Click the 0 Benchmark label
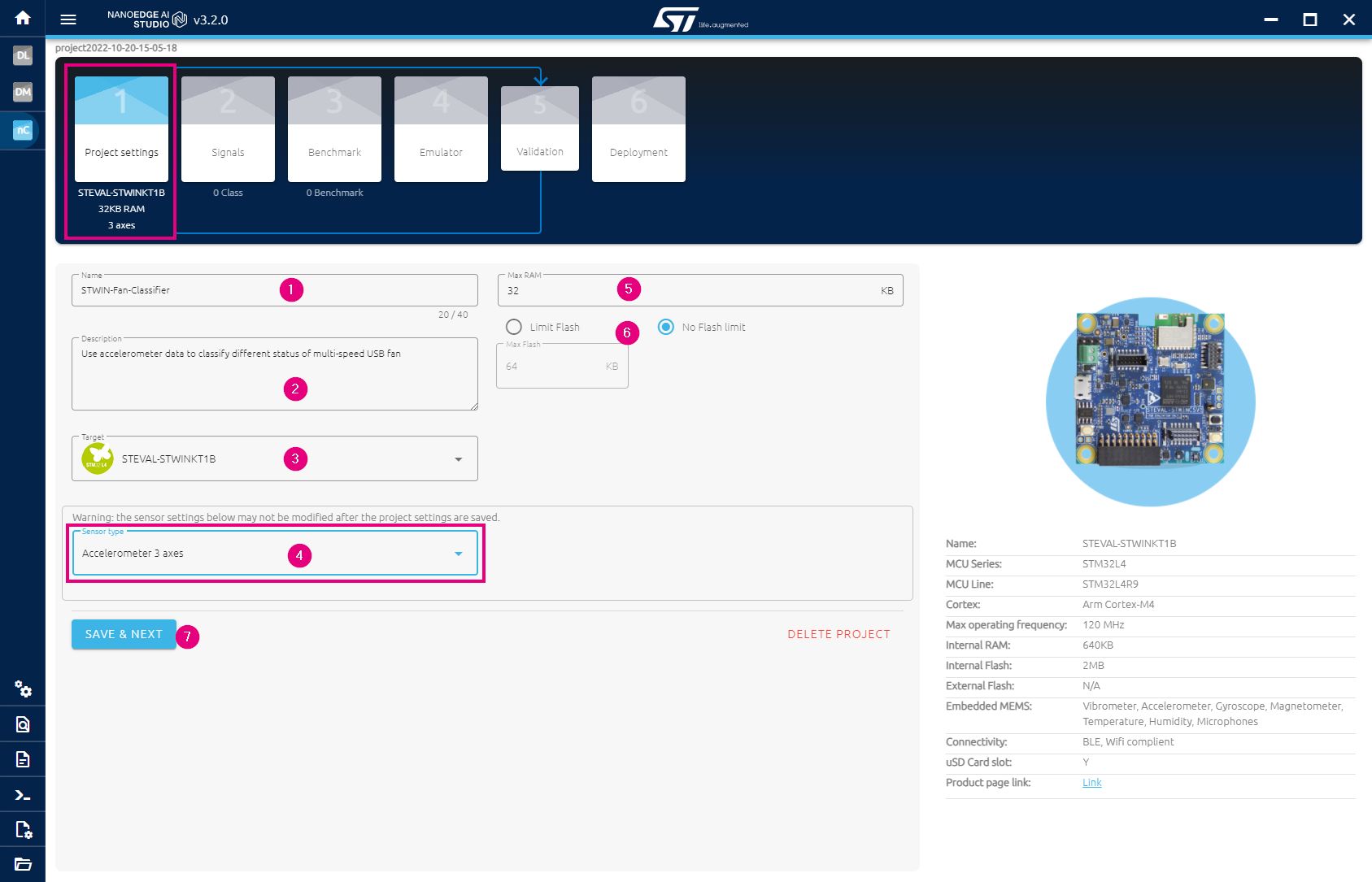Viewport: 1372px width, 882px height. [x=334, y=193]
